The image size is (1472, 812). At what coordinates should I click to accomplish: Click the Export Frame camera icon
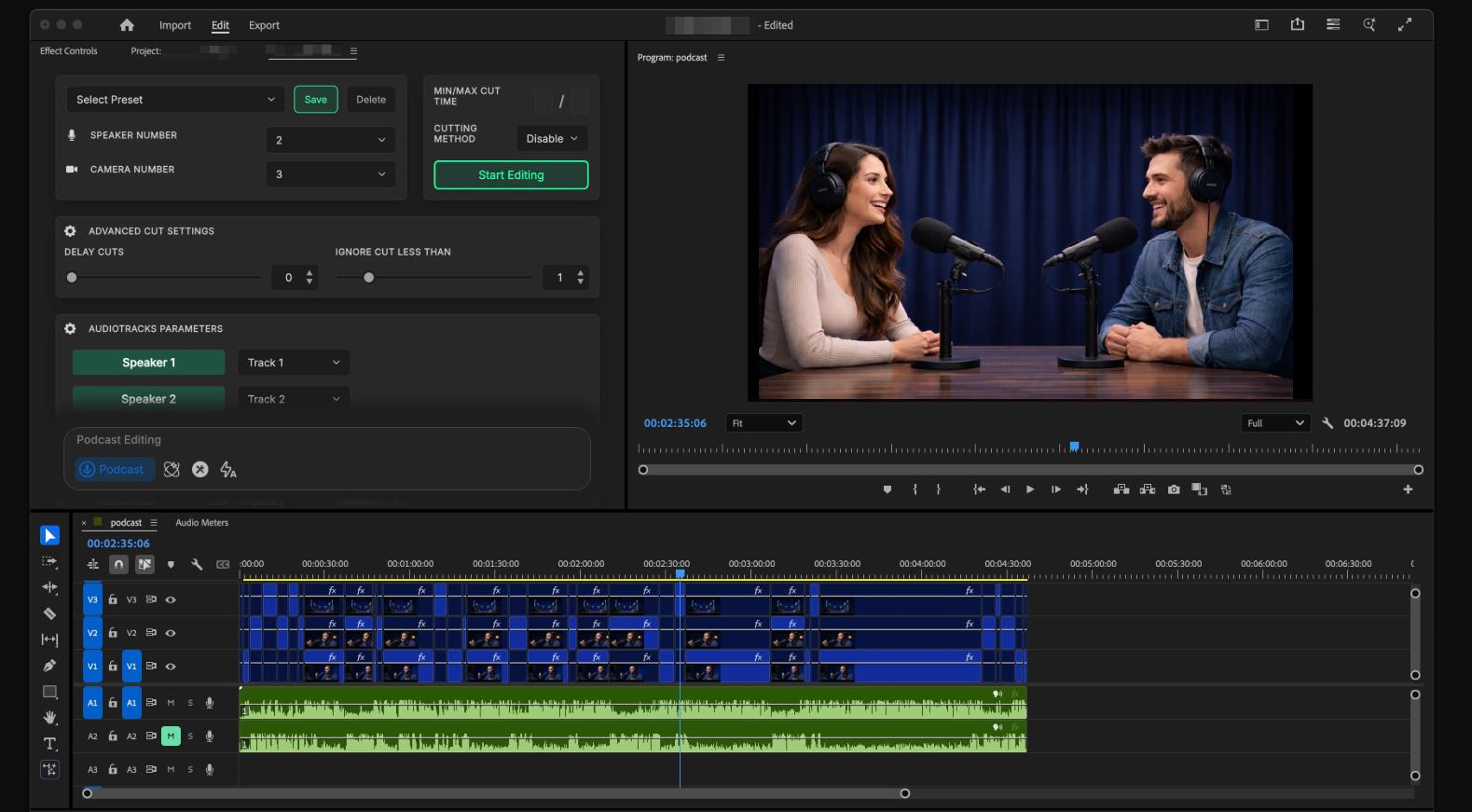pyautogui.click(x=1174, y=489)
